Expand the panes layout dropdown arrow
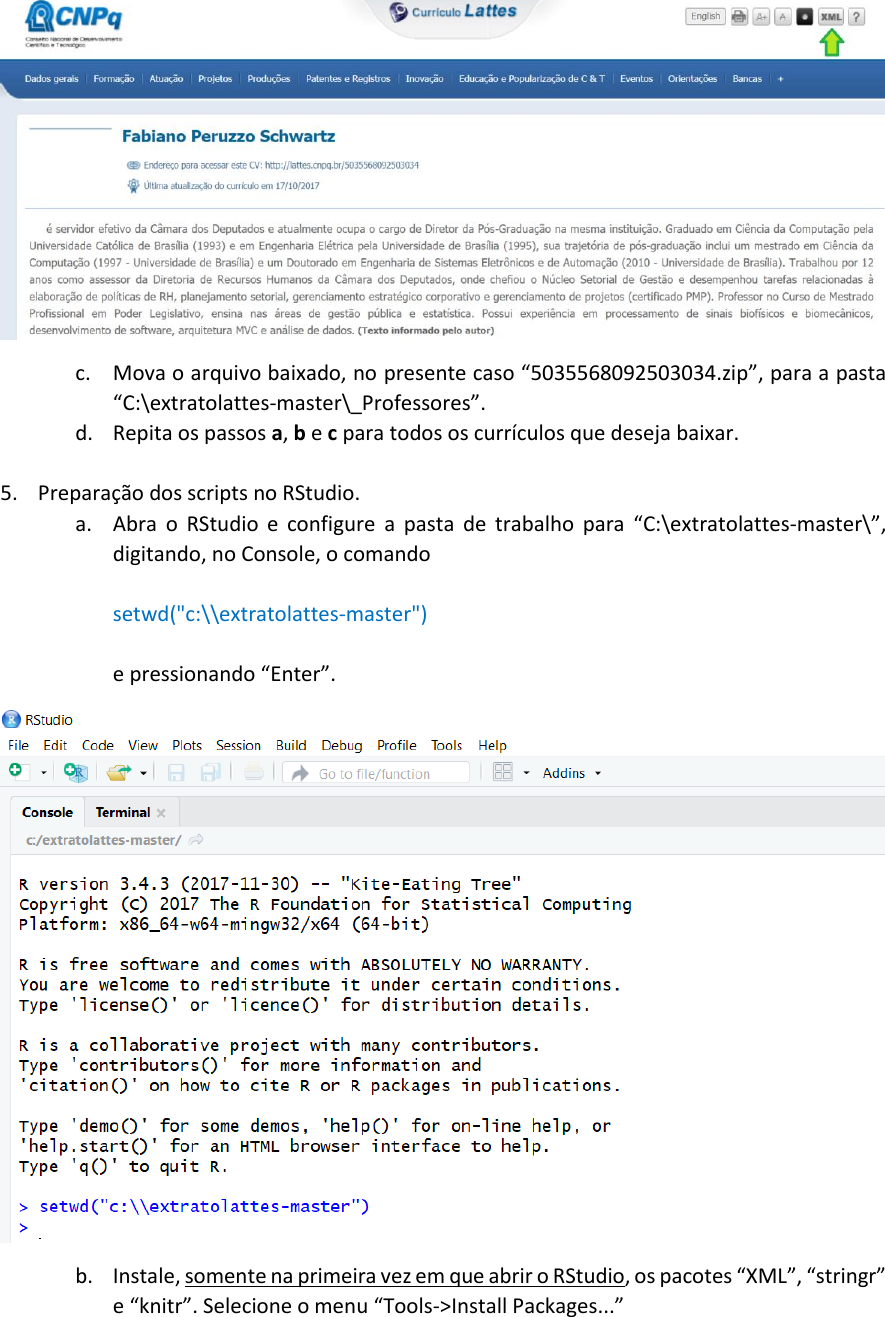 point(526,773)
